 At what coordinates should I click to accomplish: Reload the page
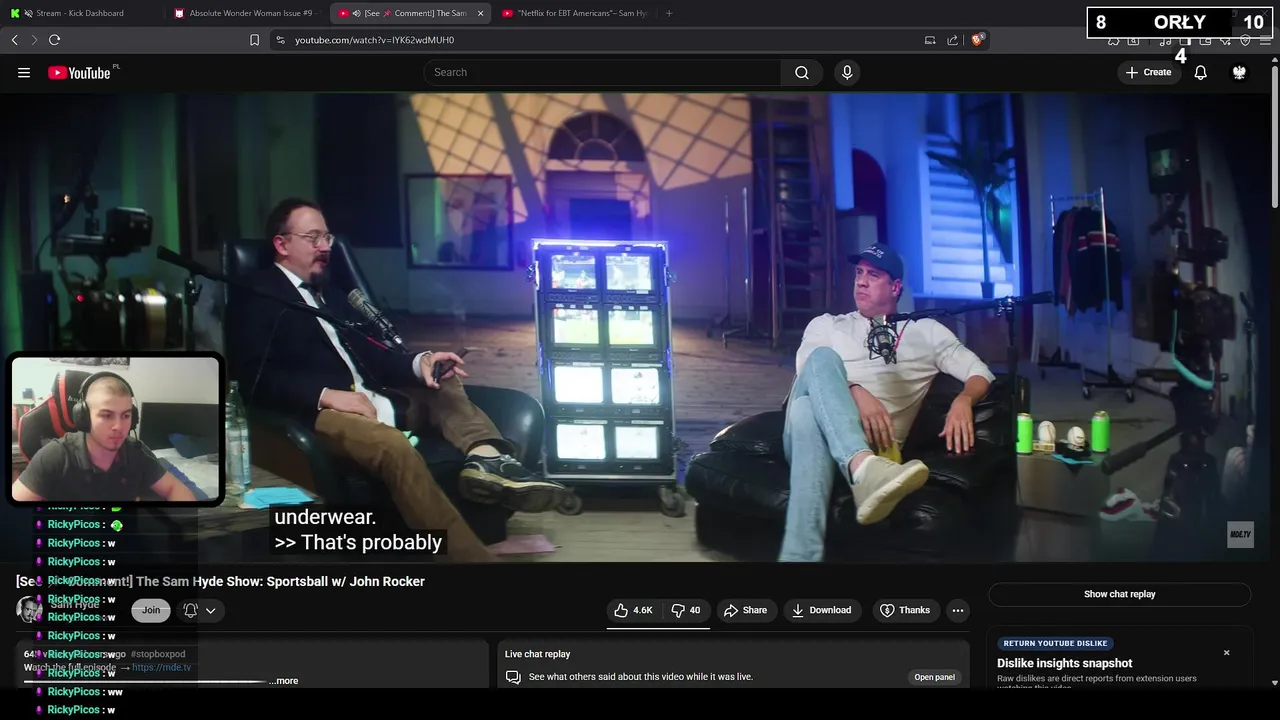click(54, 40)
